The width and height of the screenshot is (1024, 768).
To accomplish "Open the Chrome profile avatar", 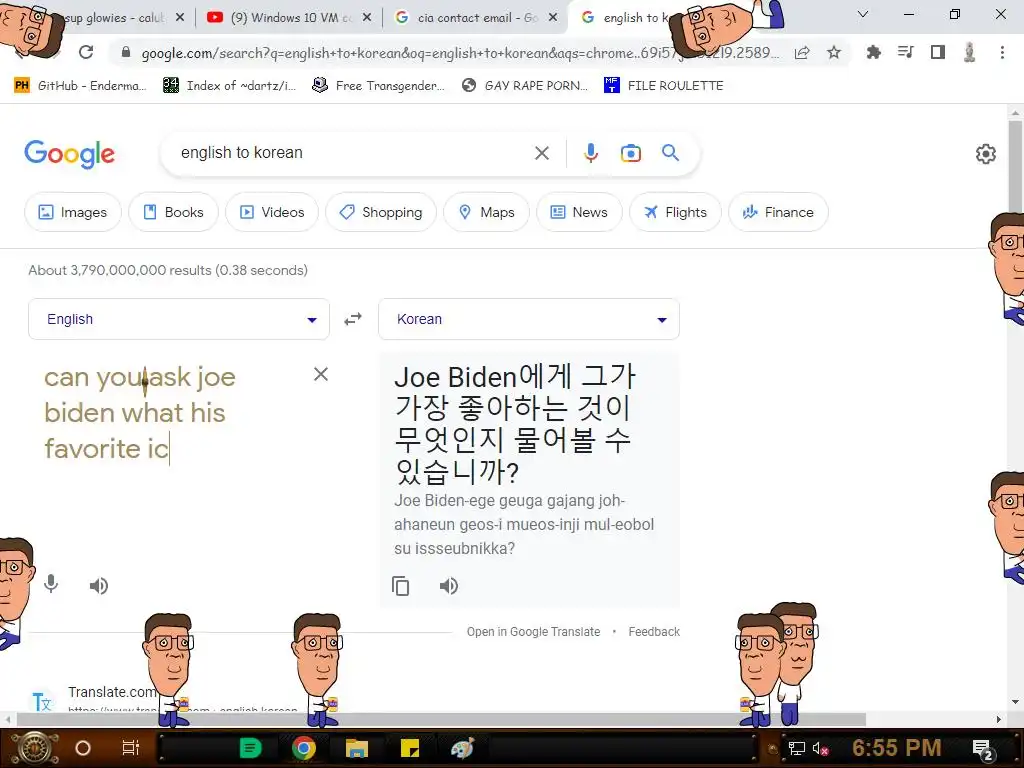I will pos(970,52).
